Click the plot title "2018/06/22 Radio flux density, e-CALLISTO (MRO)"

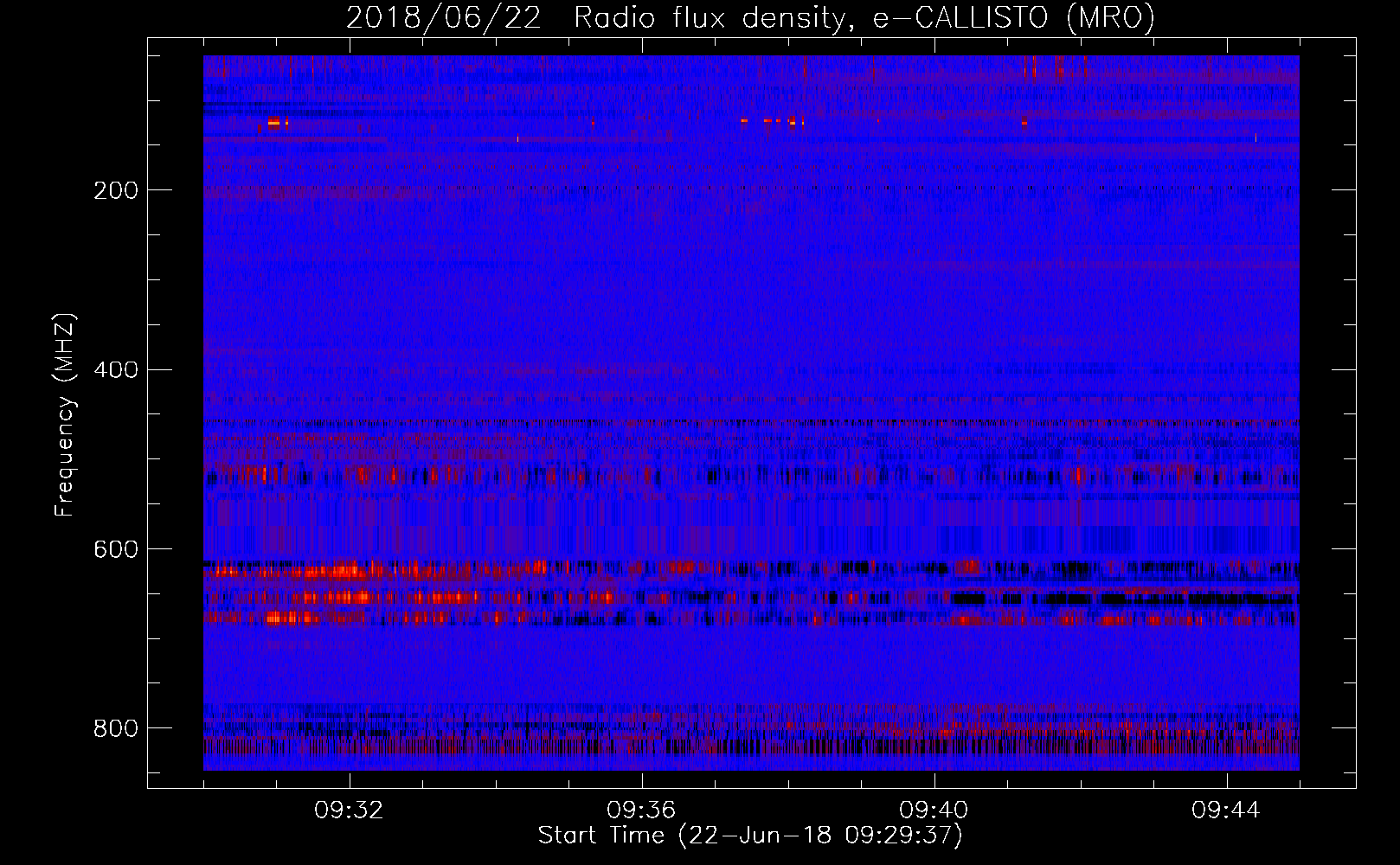pyautogui.click(x=750, y=17)
